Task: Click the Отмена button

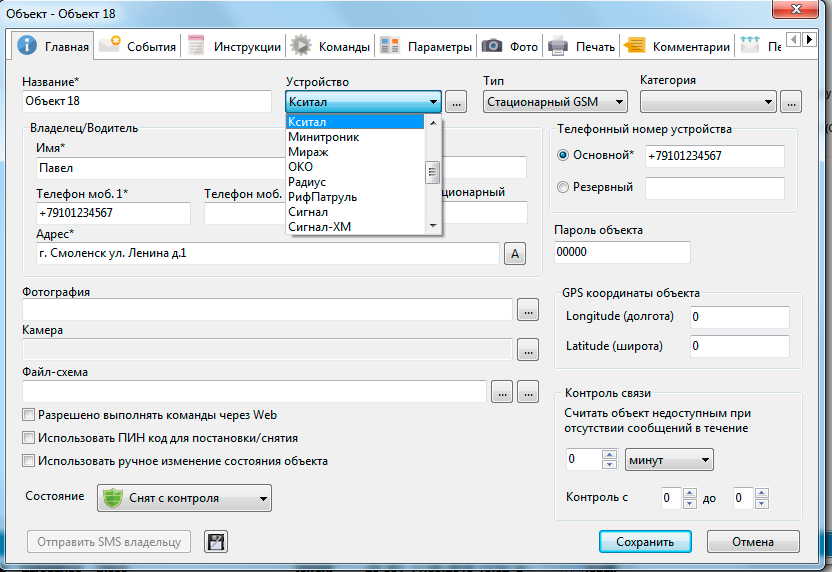Action: coord(753,542)
